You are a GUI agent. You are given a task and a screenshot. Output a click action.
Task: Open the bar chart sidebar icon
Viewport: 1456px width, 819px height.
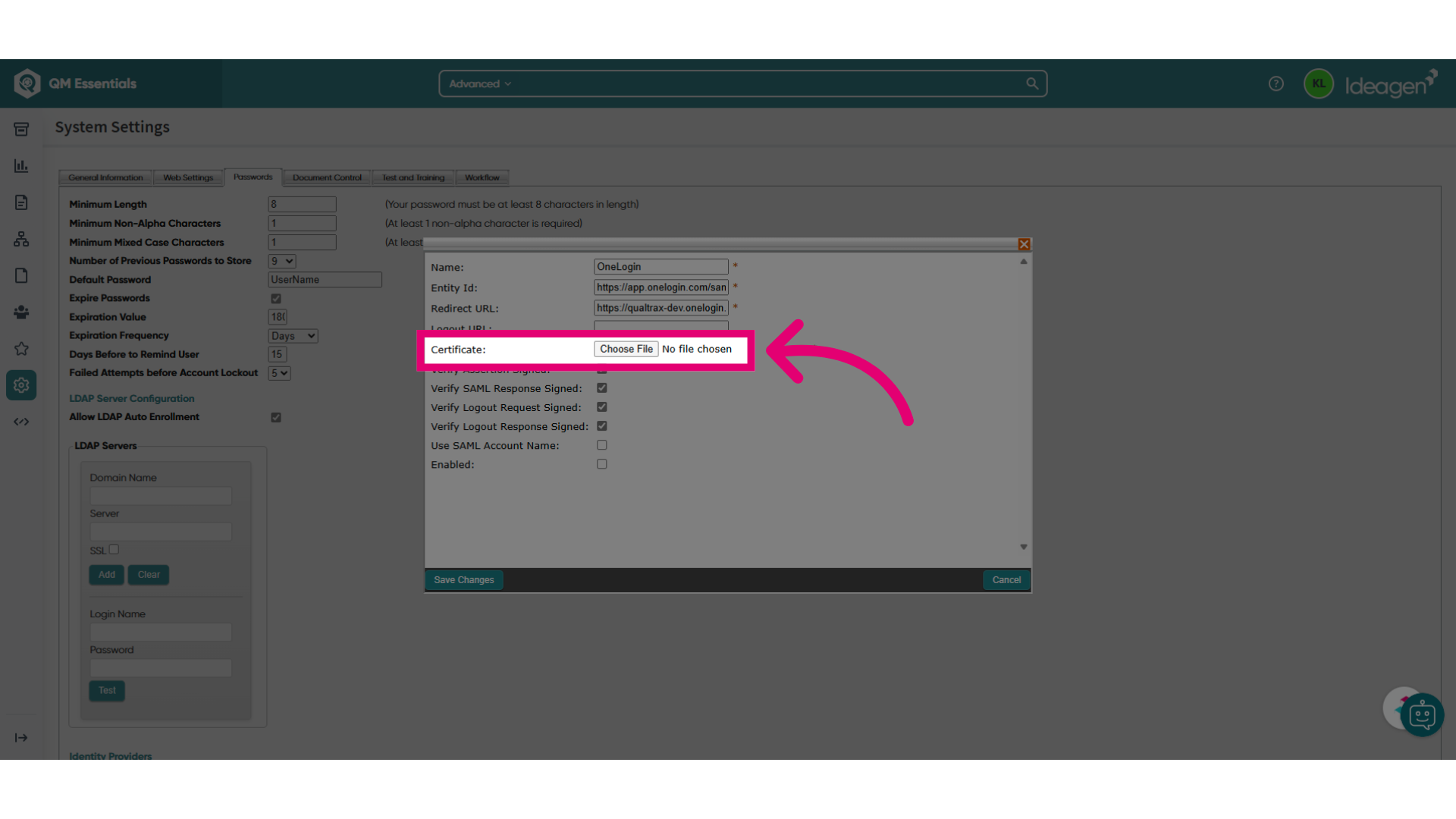21,166
